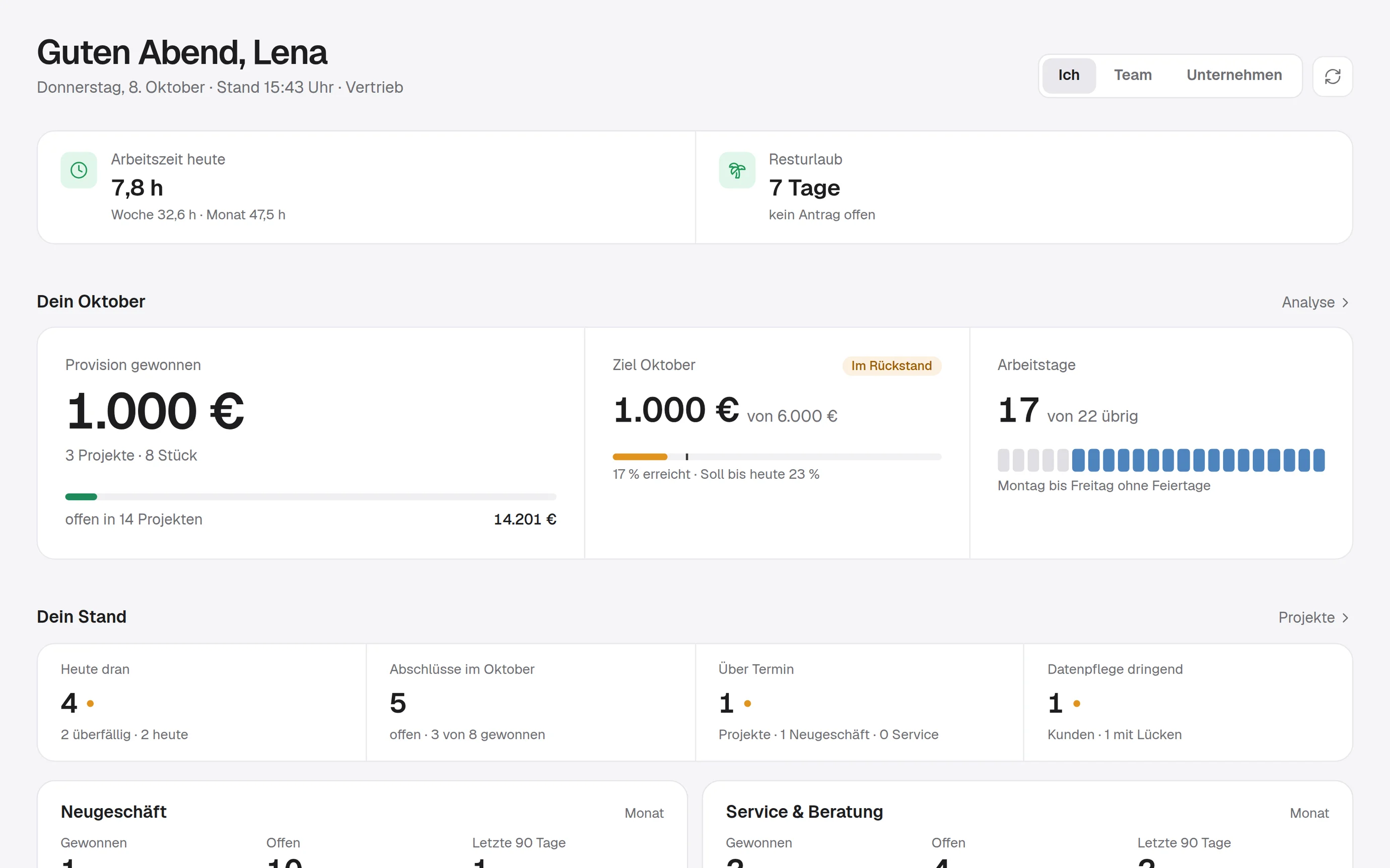
Task: Click the chevron next to Projekte
Action: point(1345,618)
